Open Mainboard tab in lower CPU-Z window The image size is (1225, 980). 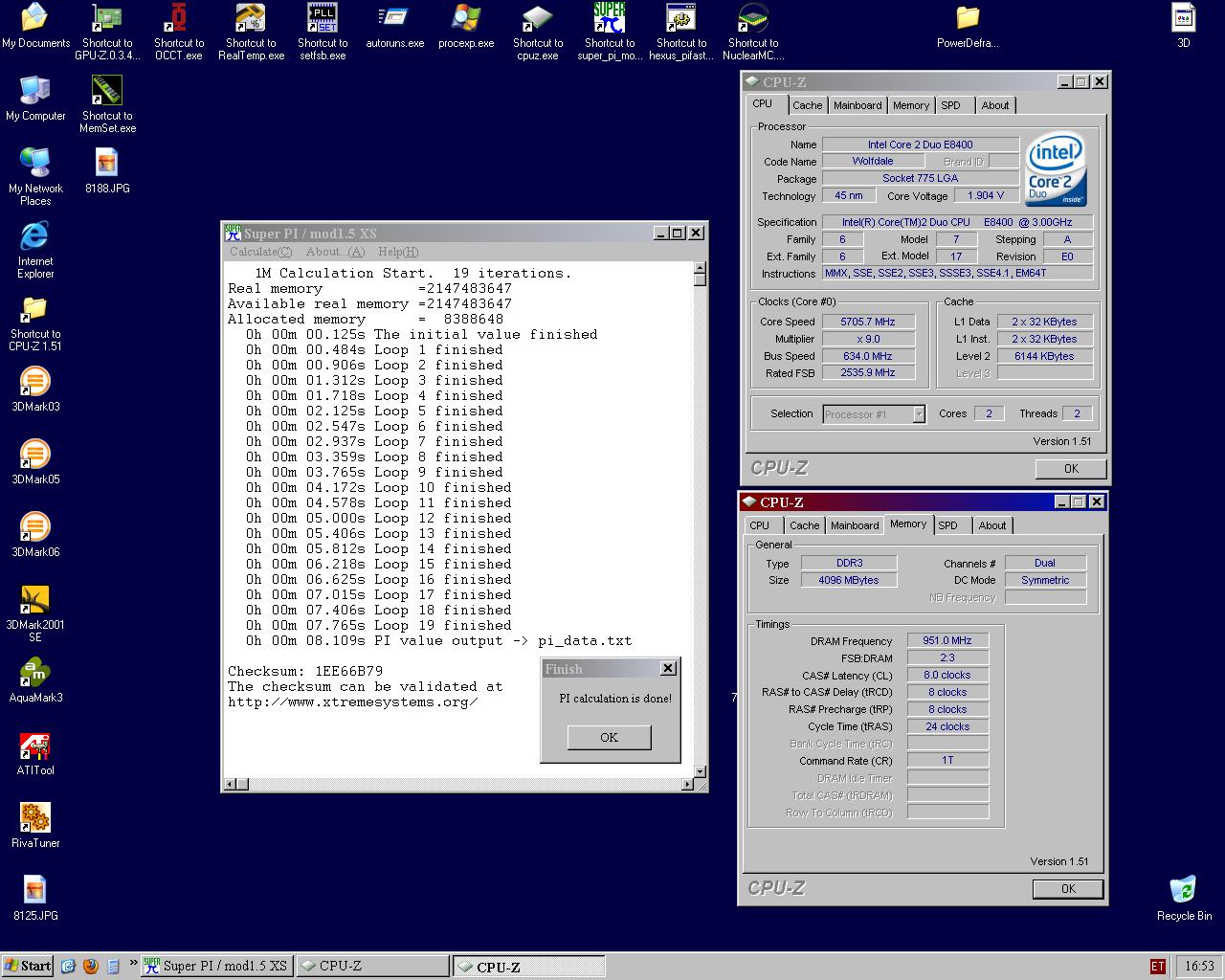855,525
